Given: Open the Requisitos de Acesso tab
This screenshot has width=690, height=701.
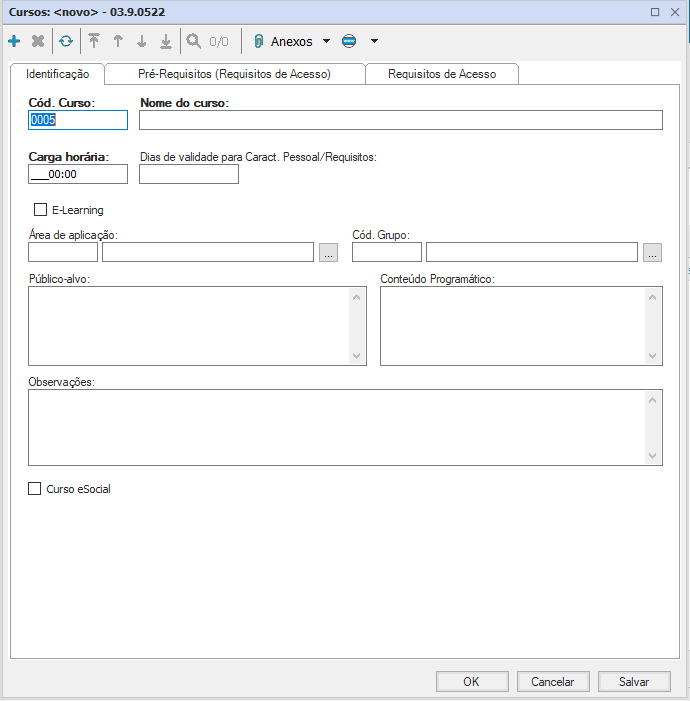Looking at the screenshot, I should pos(441,74).
